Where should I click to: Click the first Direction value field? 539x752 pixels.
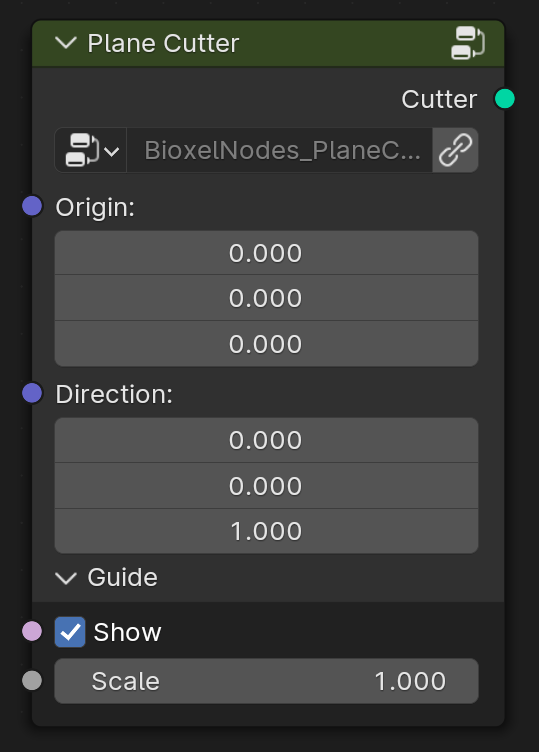coord(266,440)
